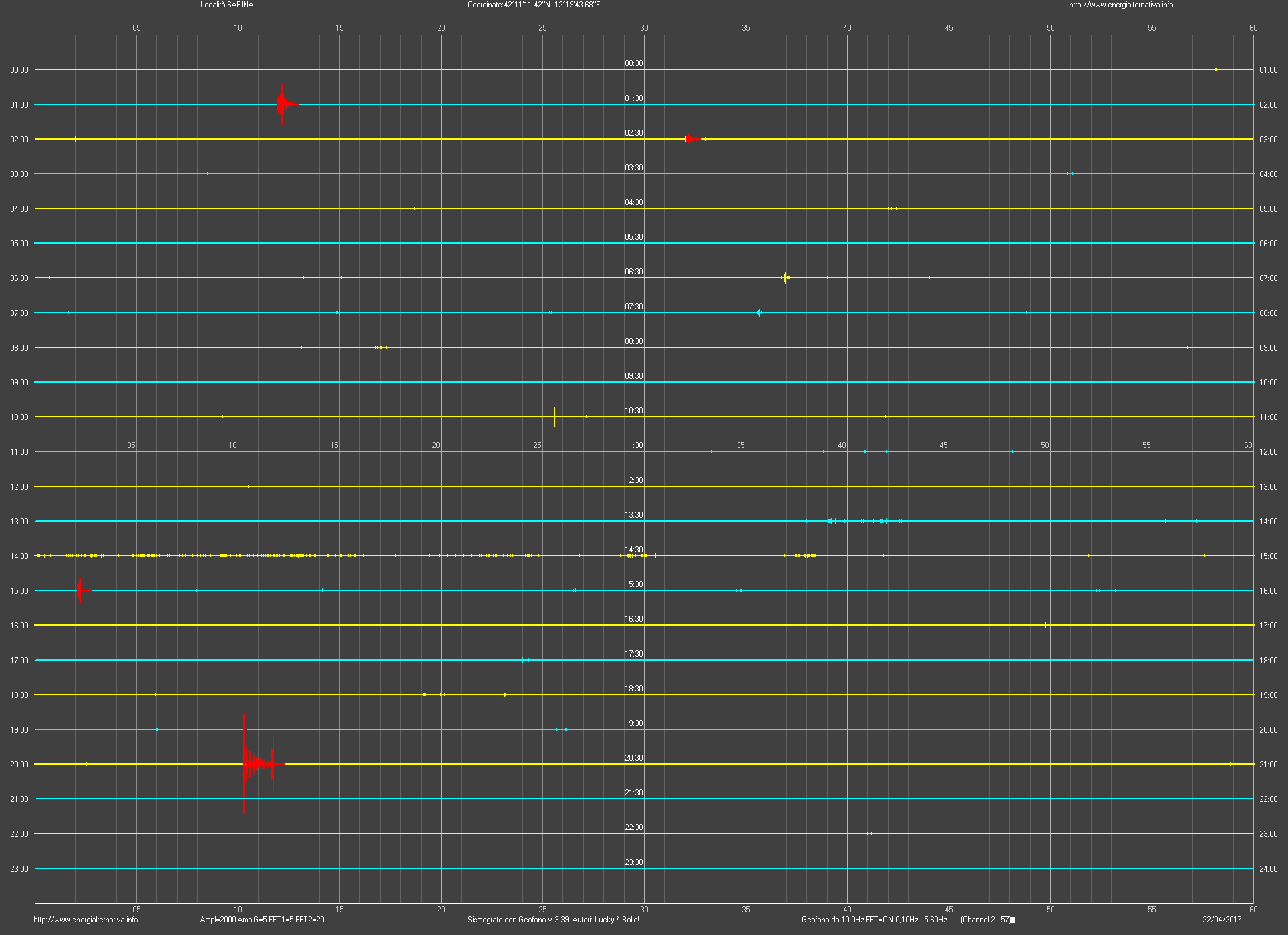Image resolution: width=1288 pixels, height=935 pixels.
Task: Click the '11:30' half-hour label
Action: click(x=634, y=445)
